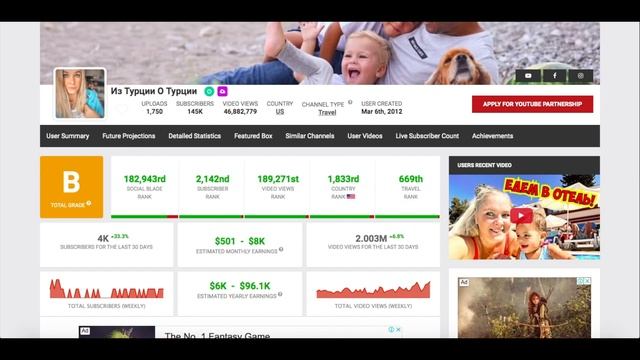Screen dimensions: 640x360
Task: Close the sidebar ad with X icon
Action: click(x=587, y=281)
